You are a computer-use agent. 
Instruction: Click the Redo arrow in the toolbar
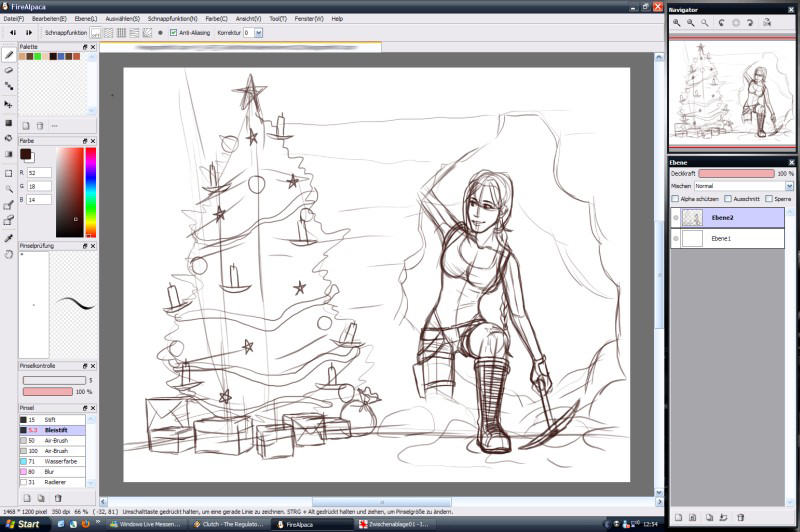coord(29,33)
